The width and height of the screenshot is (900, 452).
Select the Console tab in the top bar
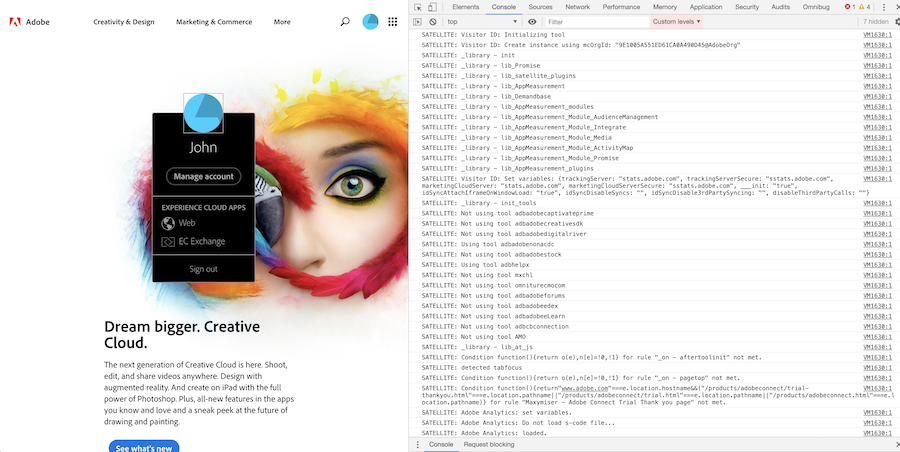(x=503, y=7)
